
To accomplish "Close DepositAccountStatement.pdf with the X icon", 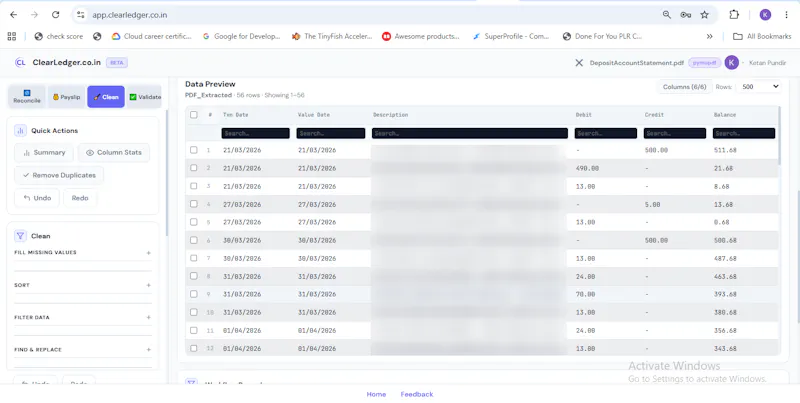I will 579,63.
